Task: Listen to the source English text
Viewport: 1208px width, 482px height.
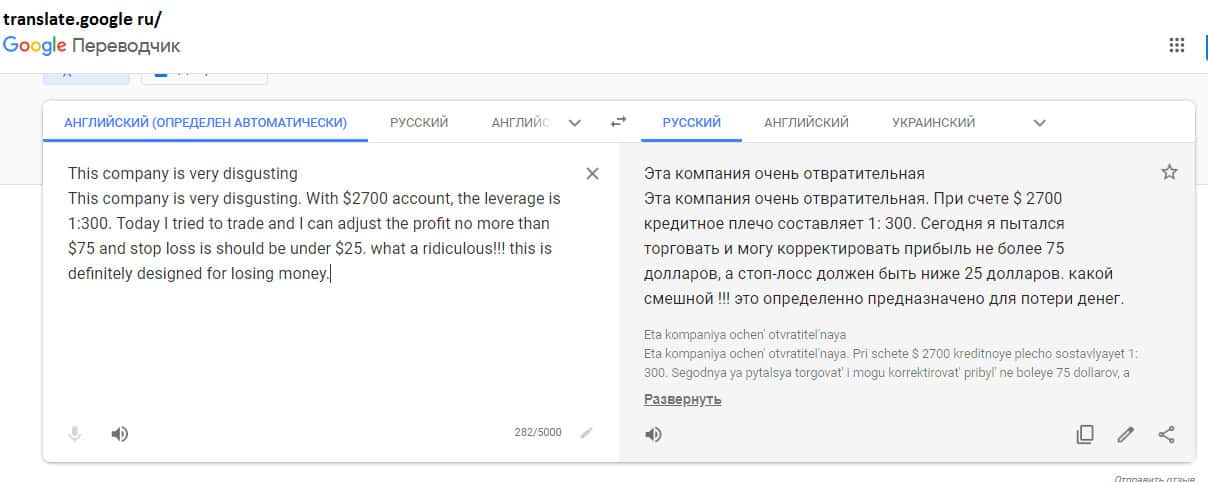Action: coord(120,434)
